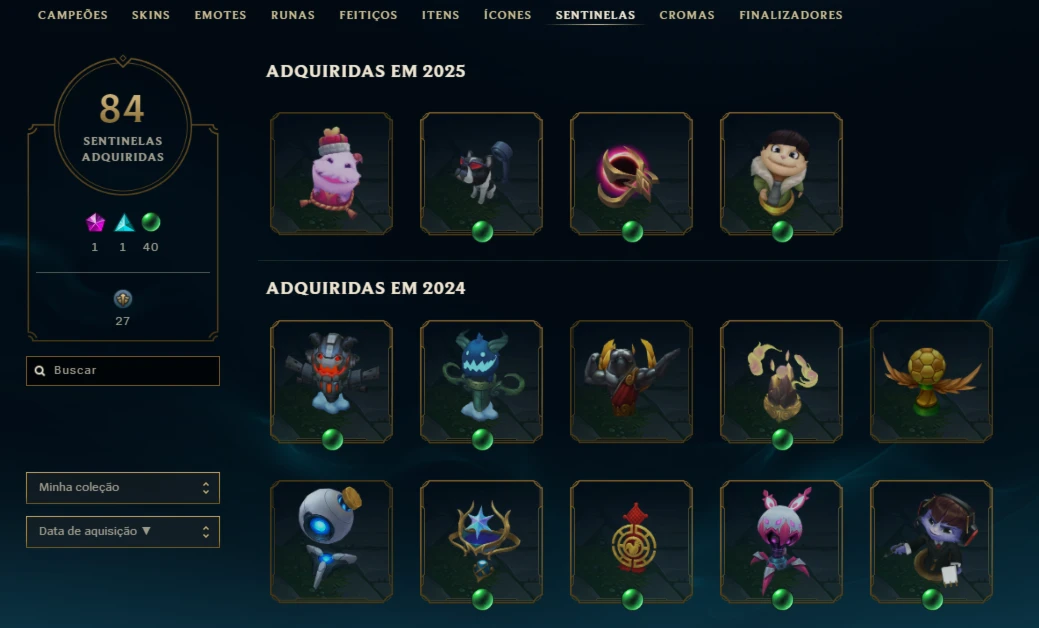Image resolution: width=1039 pixels, height=628 pixels.
Task: Choose the golden soccer trophy ward
Action: pyautogui.click(x=931, y=382)
